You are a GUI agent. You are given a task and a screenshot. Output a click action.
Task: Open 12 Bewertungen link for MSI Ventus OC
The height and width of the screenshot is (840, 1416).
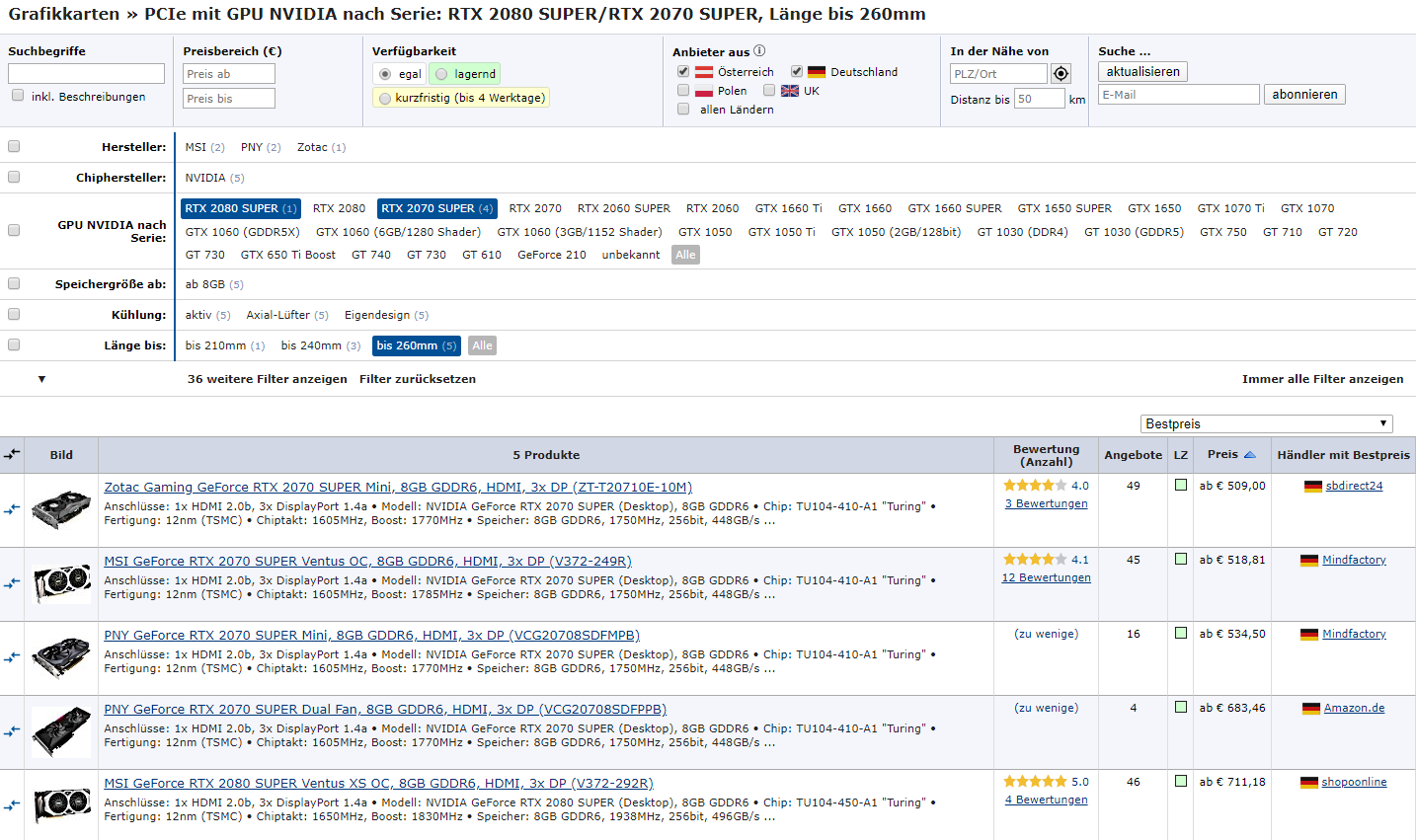point(1046,577)
